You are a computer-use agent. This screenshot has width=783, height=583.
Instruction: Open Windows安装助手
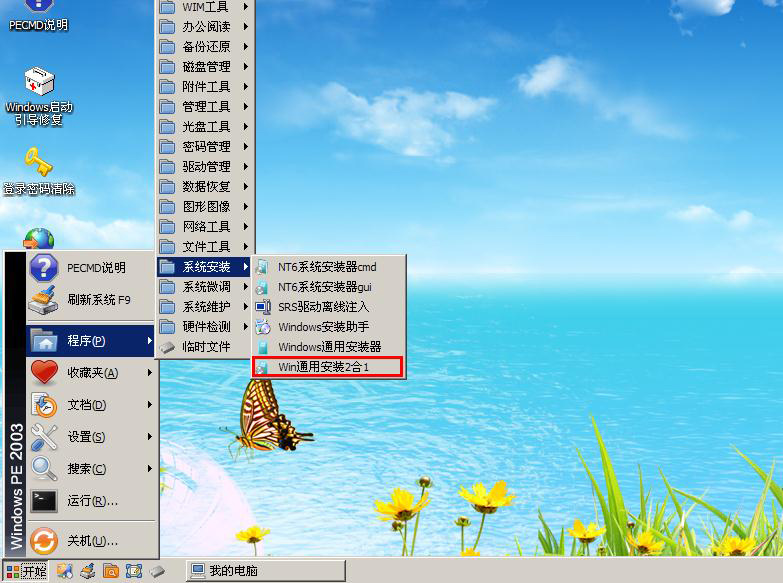328,327
